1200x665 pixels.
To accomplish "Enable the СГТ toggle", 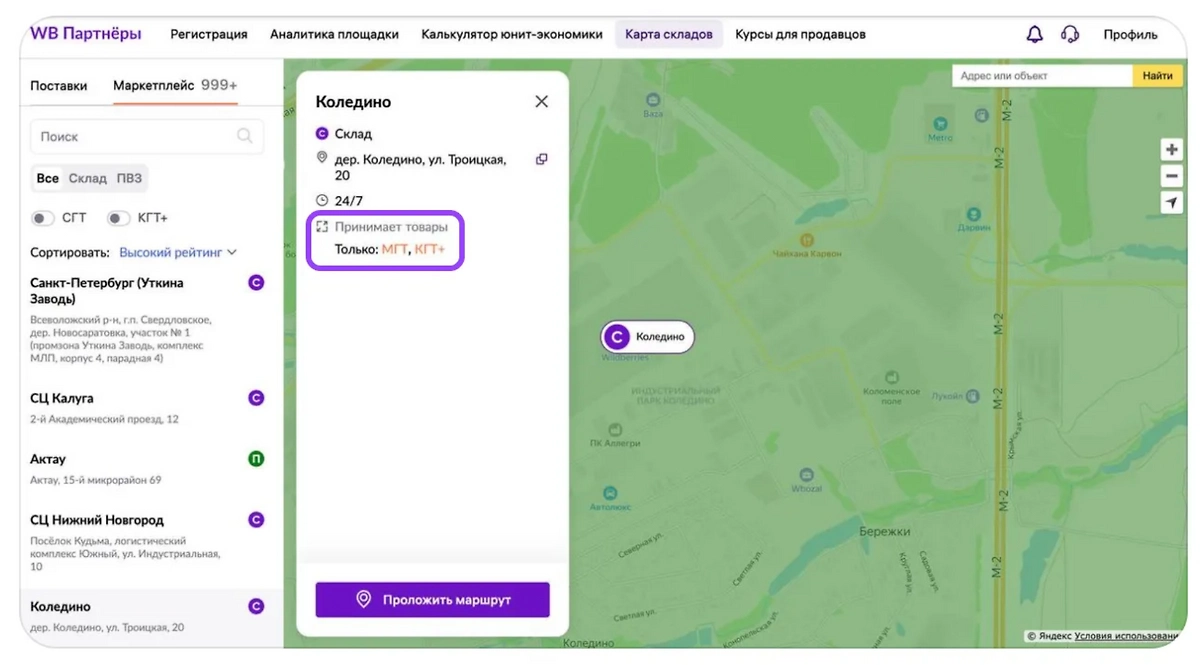I will pos(43,218).
